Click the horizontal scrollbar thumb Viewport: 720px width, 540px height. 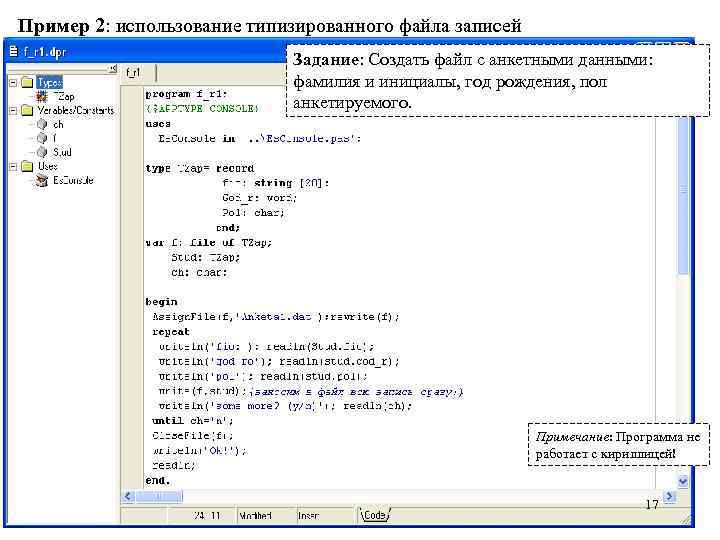click(159, 496)
